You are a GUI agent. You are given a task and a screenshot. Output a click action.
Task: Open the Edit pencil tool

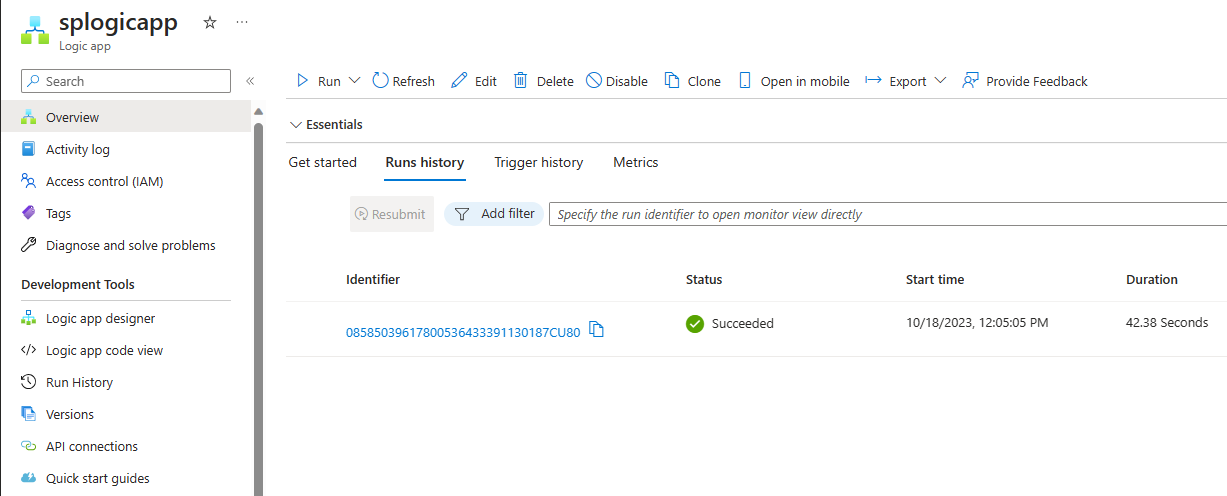point(459,81)
